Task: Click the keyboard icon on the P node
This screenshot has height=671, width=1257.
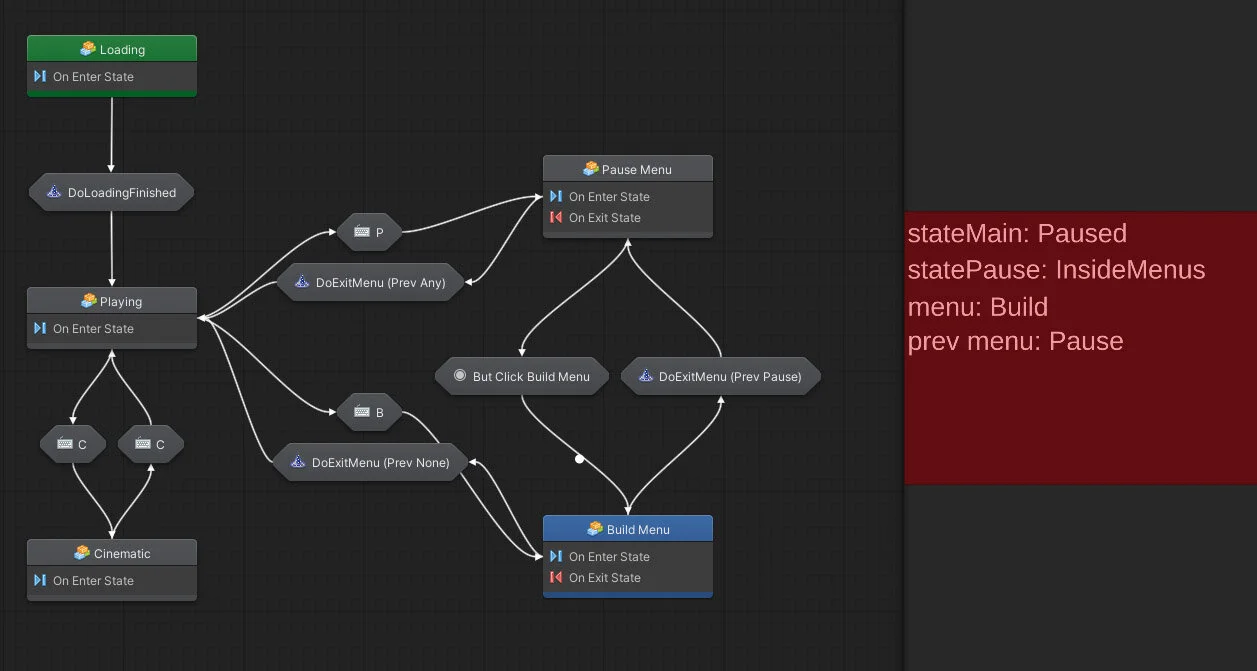Action: coord(360,231)
